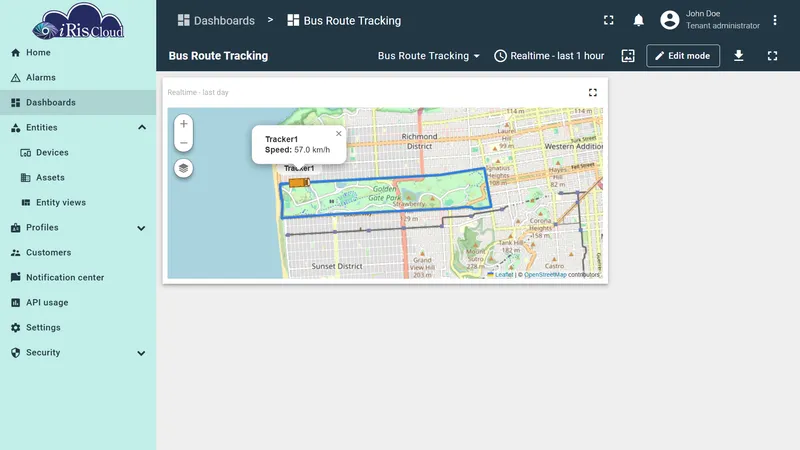Viewport: 800px width, 450px height.
Task: Click the dashboard image settings icon
Action: [628, 56]
